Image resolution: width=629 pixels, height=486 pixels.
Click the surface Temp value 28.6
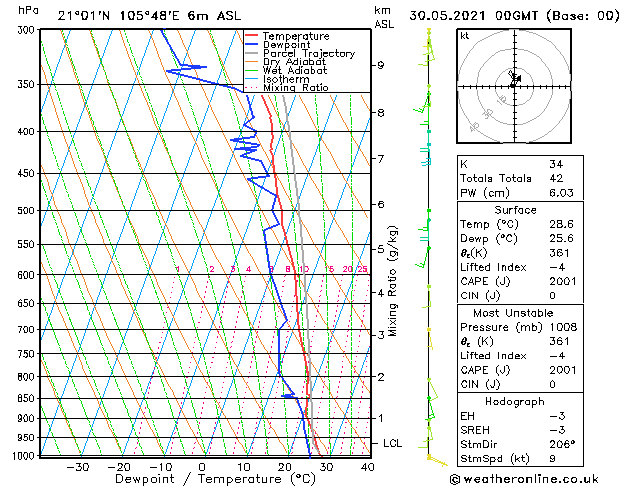pyautogui.click(x=561, y=224)
